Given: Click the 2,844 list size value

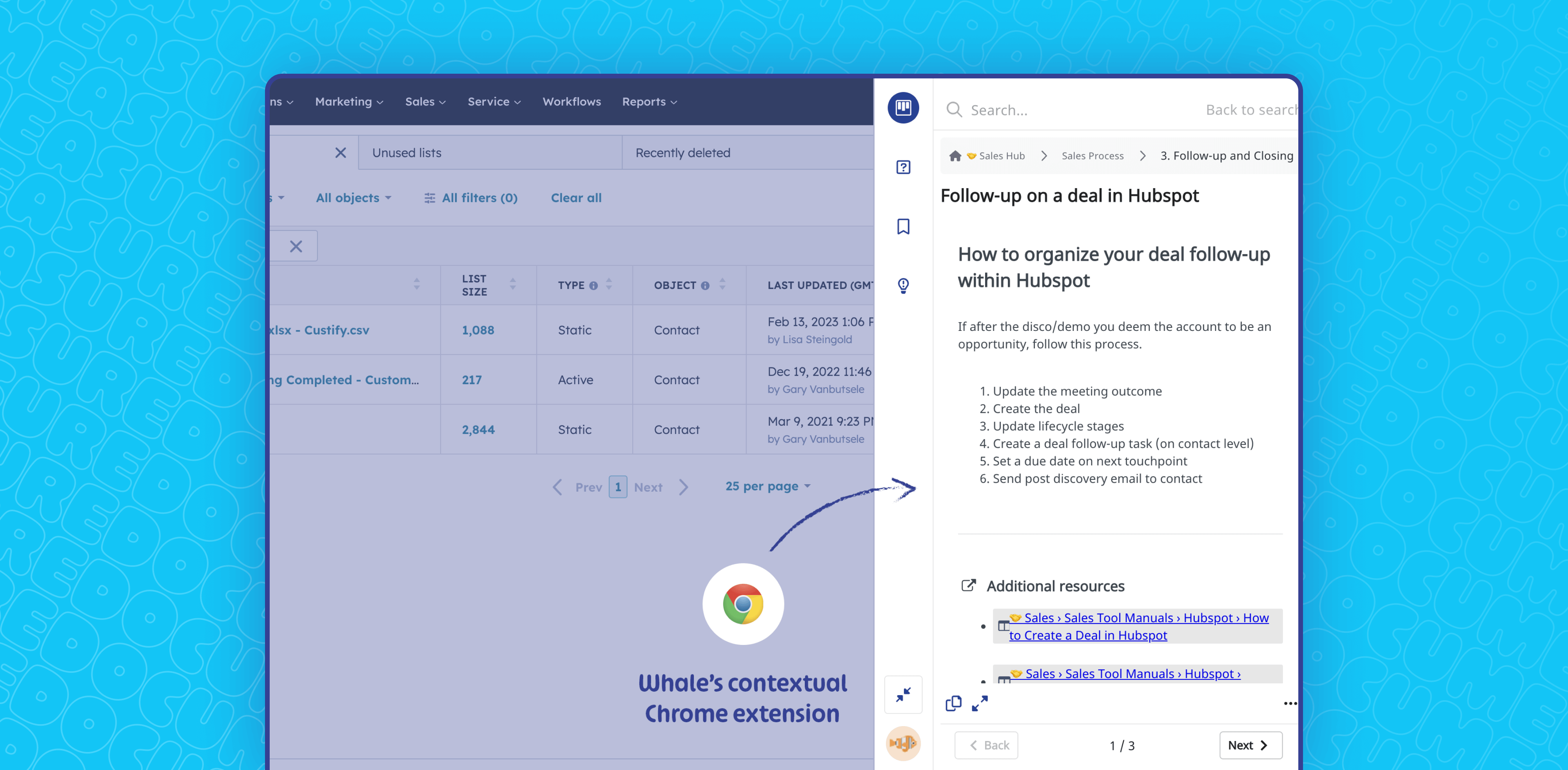Looking at the screenshot, I should click(x=478, y=430).
